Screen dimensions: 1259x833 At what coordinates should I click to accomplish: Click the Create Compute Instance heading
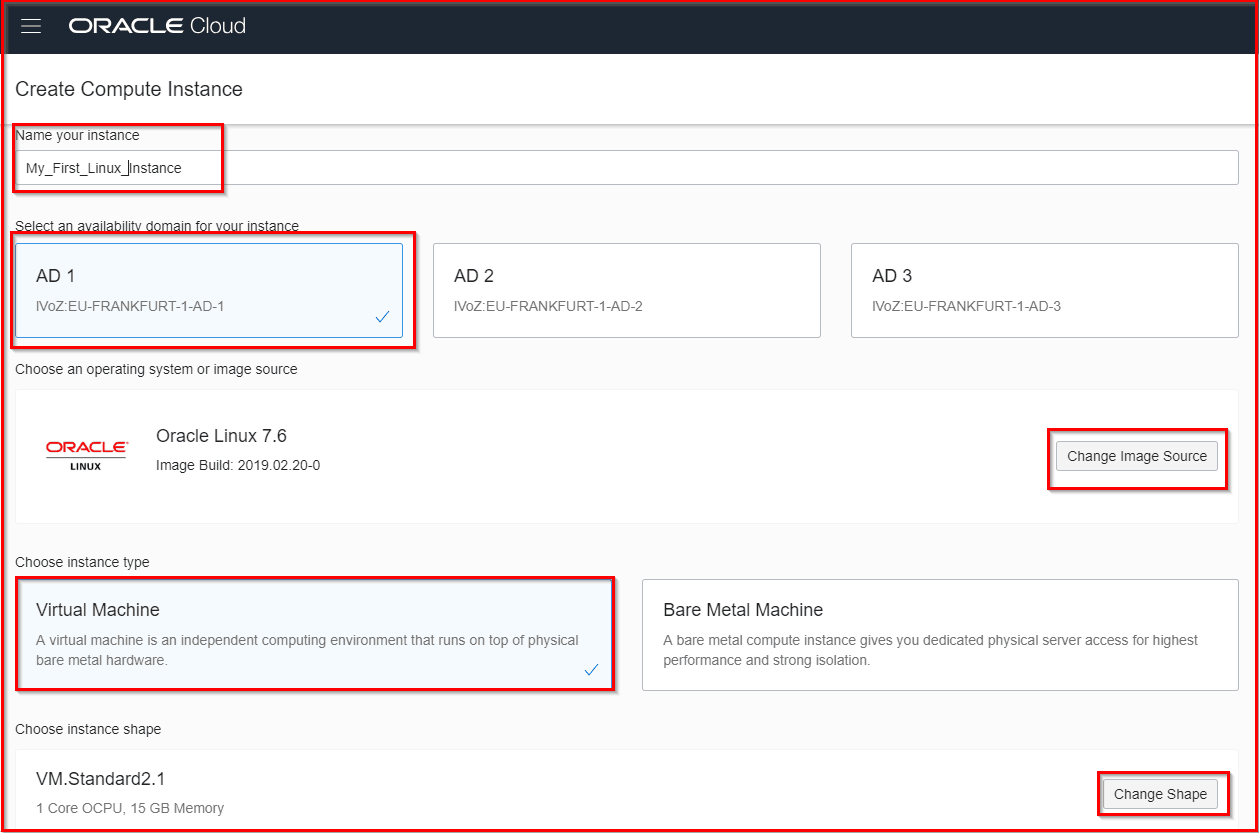pos(129,89)
